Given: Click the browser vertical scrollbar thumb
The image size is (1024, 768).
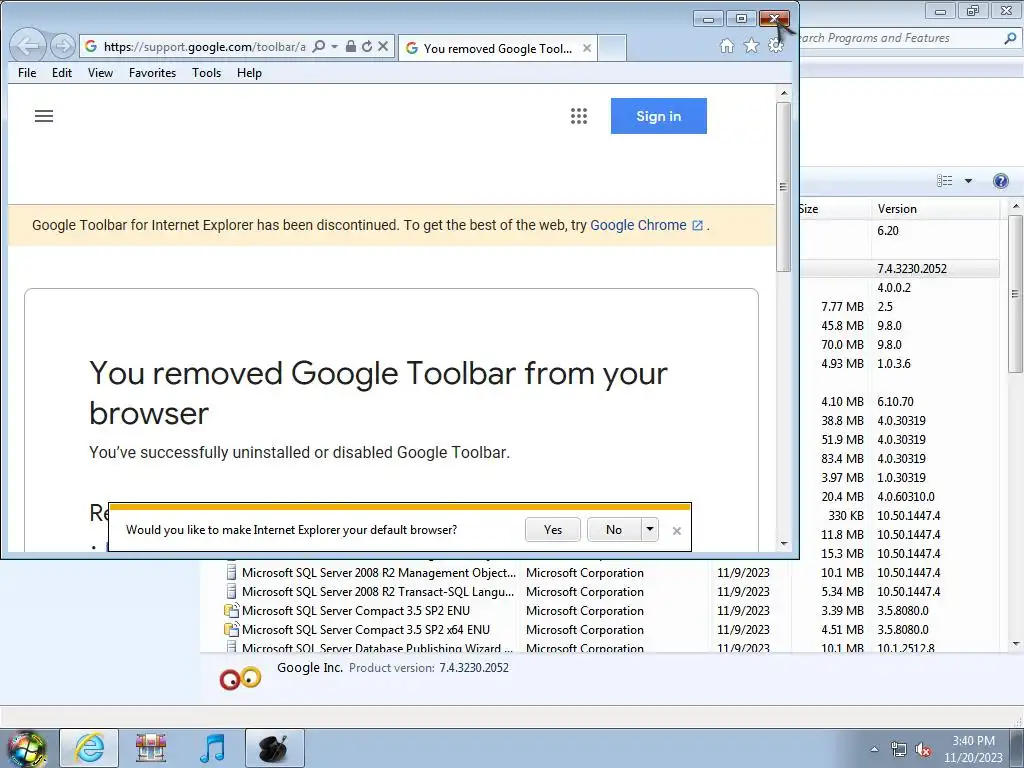Looking at the screenshot, I should (x=784, y=187).
